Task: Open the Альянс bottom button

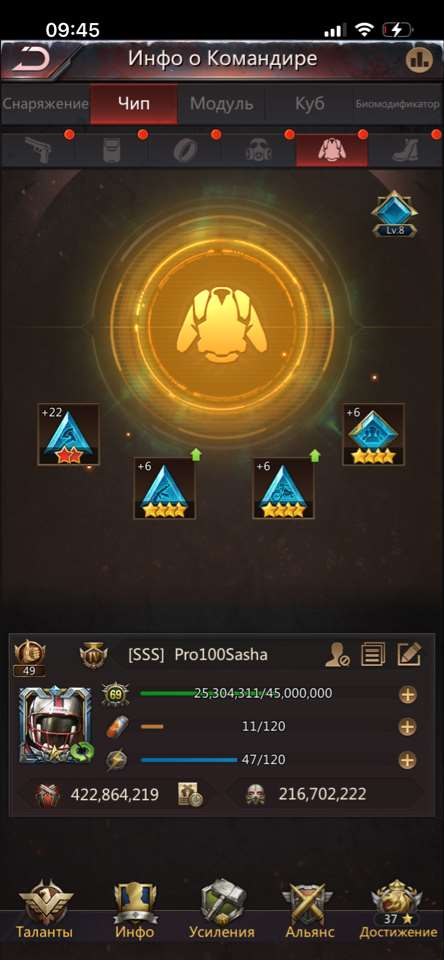Action: (309, 910)
